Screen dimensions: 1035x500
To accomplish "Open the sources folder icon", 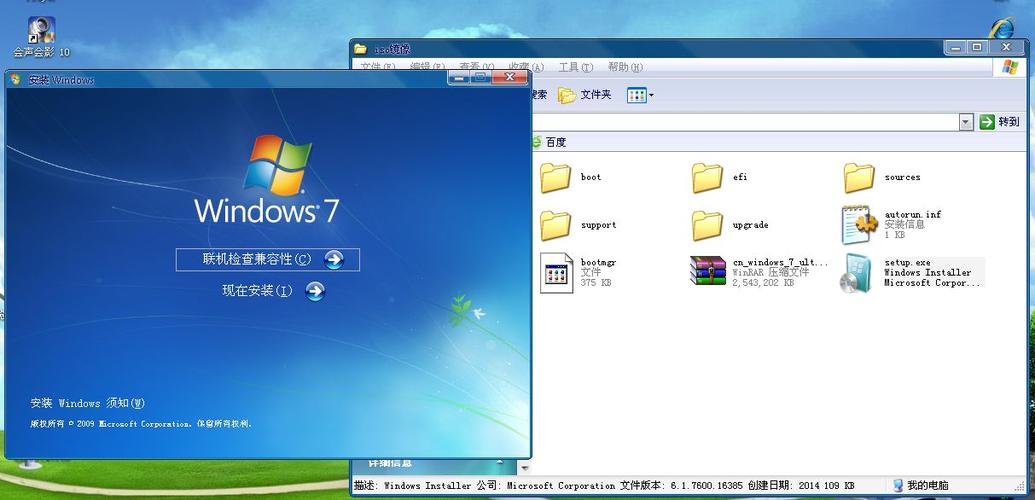I will (x=859, y=178).
